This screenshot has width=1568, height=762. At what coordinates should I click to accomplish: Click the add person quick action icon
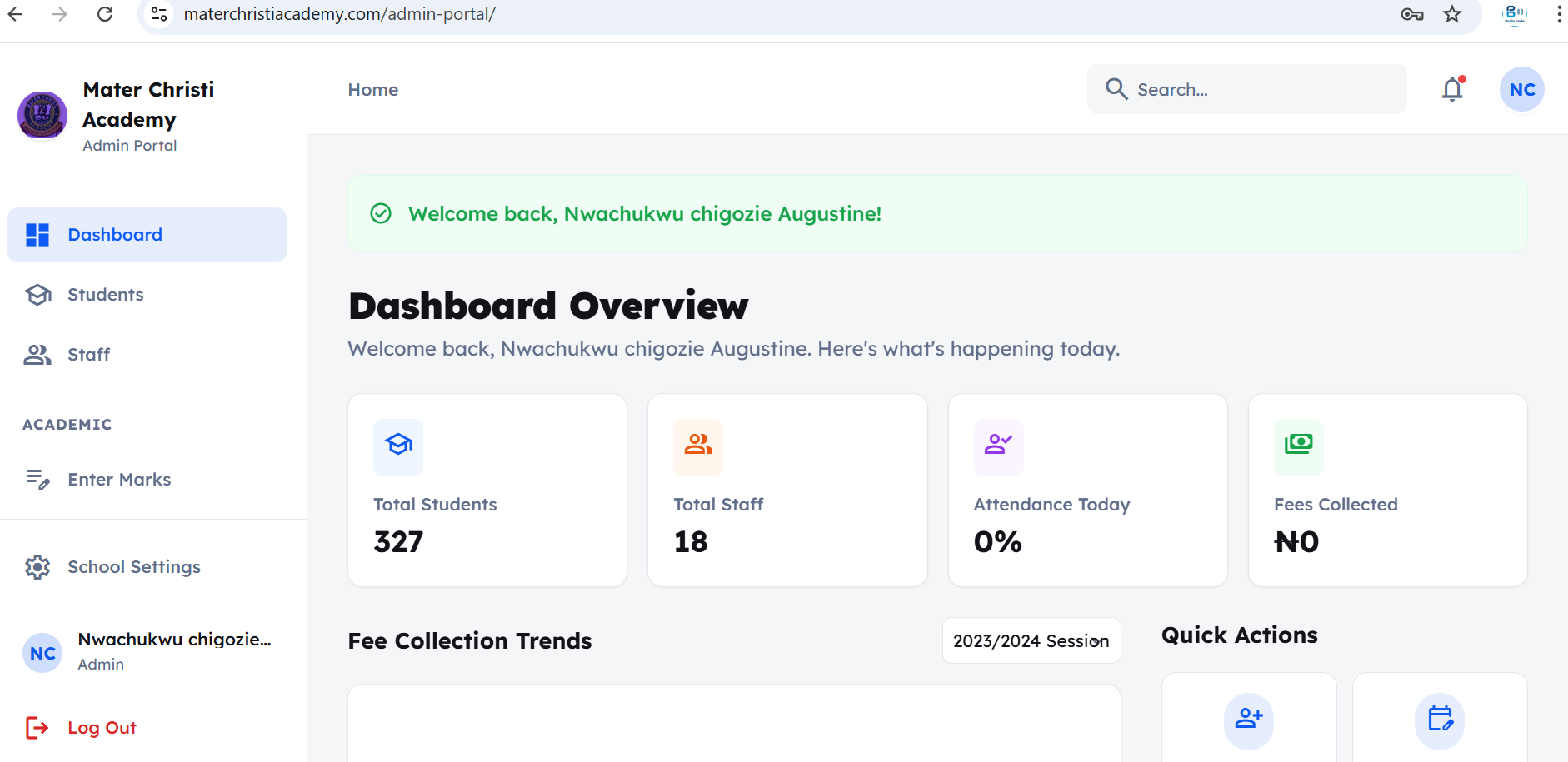(1248, 719)
